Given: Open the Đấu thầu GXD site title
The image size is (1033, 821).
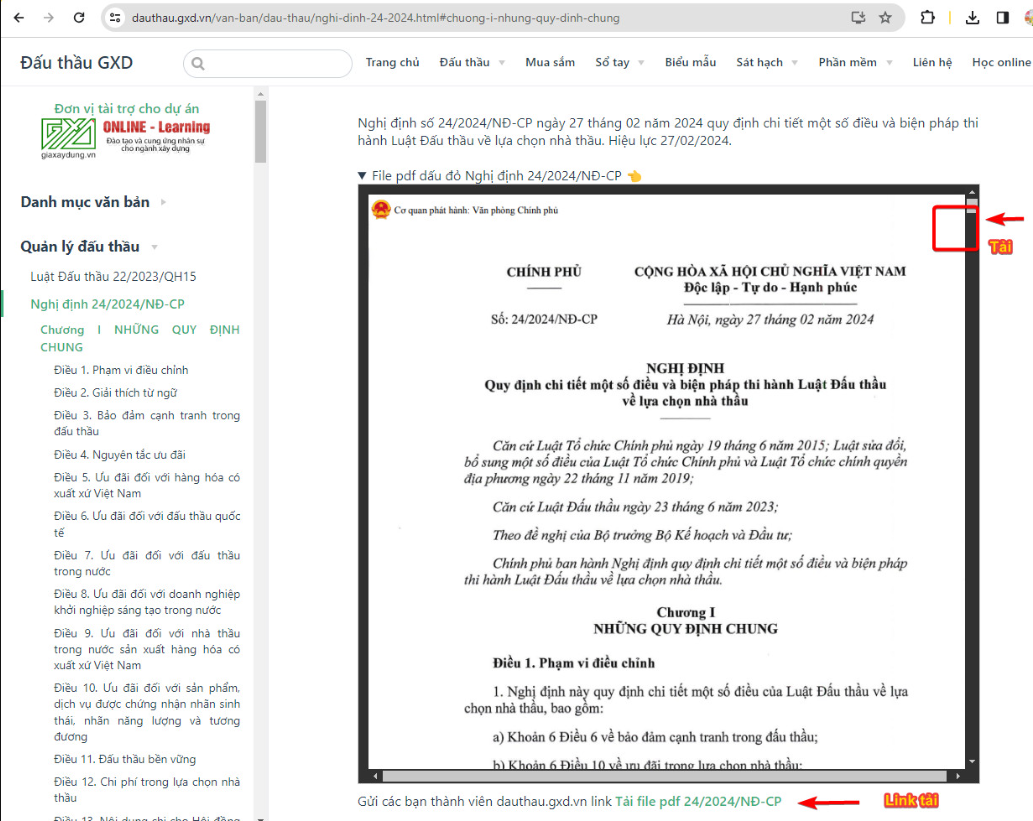Looking at the screenshot, I should pyautogui.click(x=76, y=63).
